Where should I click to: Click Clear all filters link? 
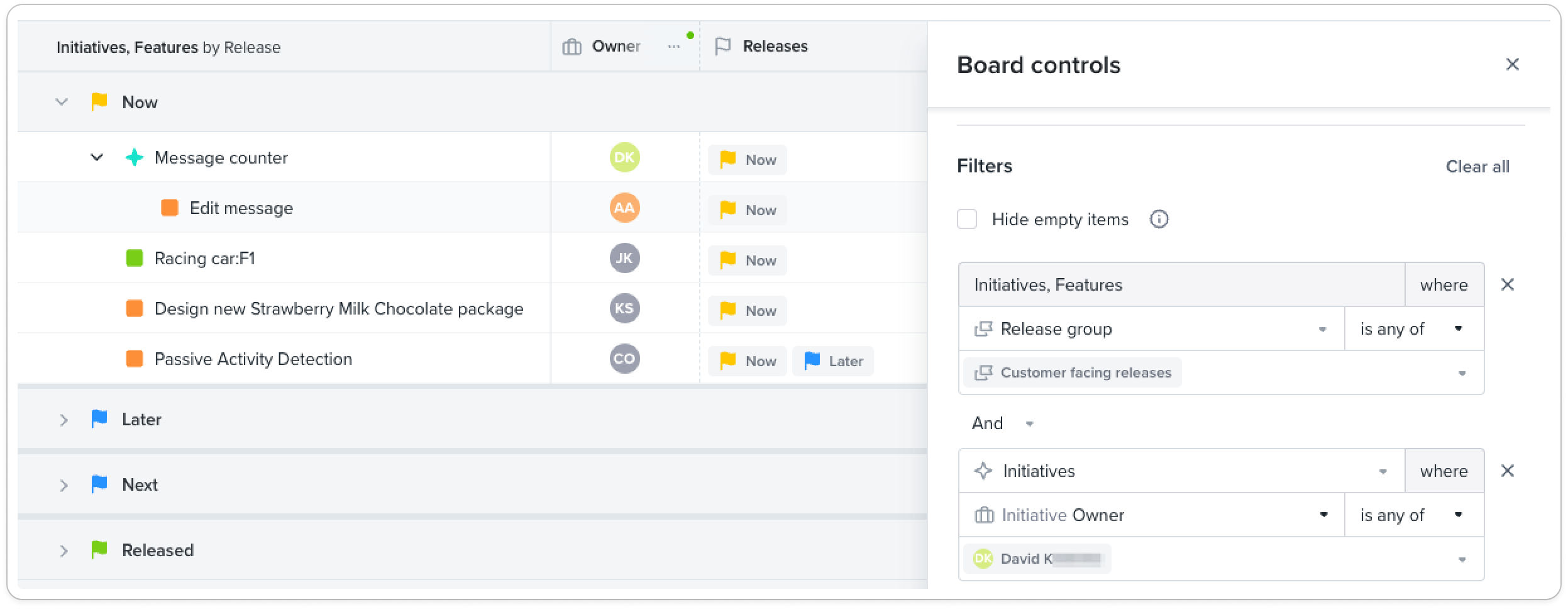pyautogui.click(x=1477, y=167)
